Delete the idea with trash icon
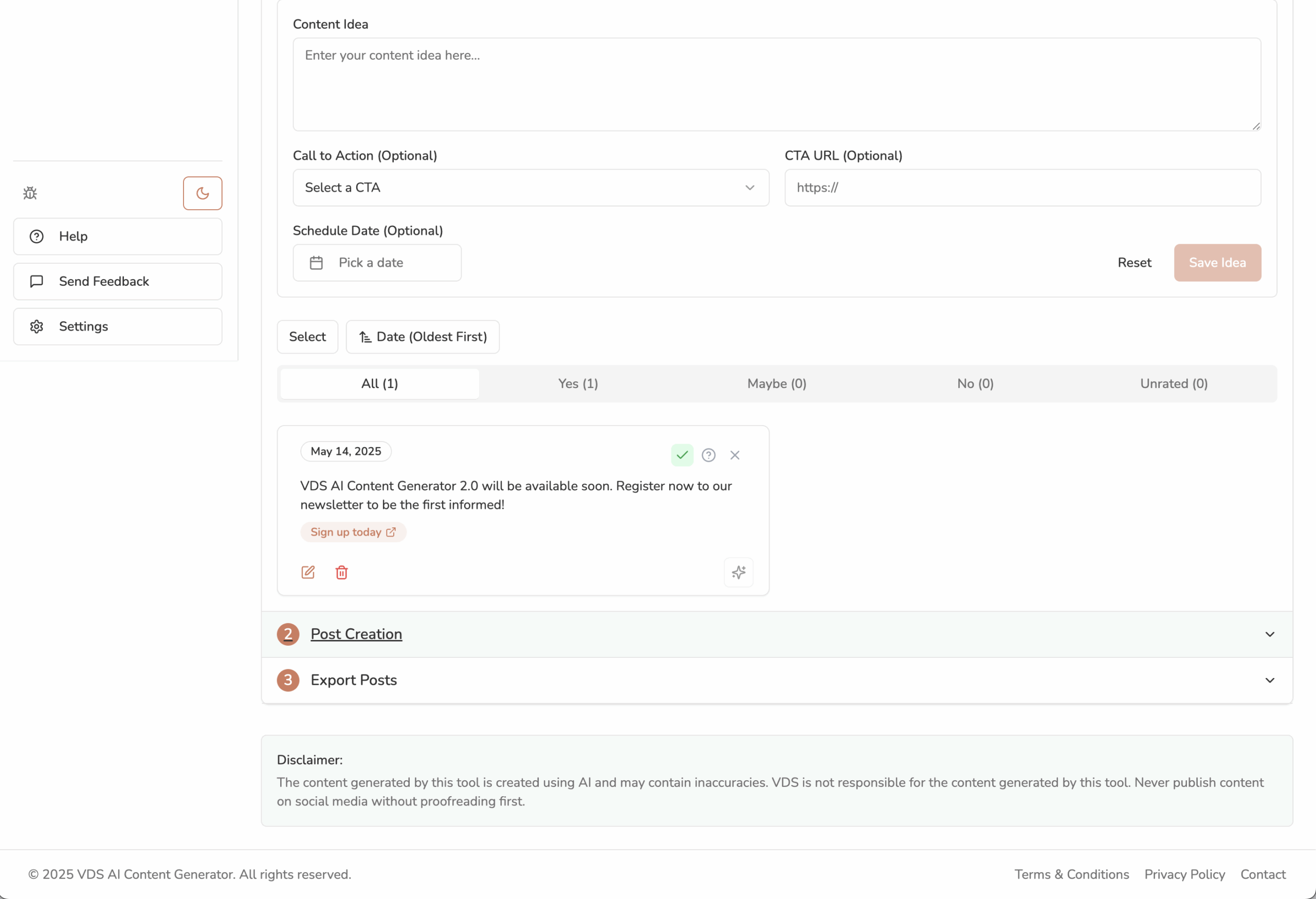 [x=341, y=573]
